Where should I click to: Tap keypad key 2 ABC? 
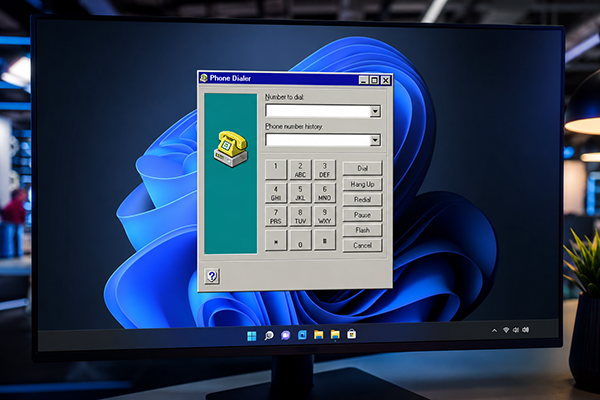tap(300, 170)
